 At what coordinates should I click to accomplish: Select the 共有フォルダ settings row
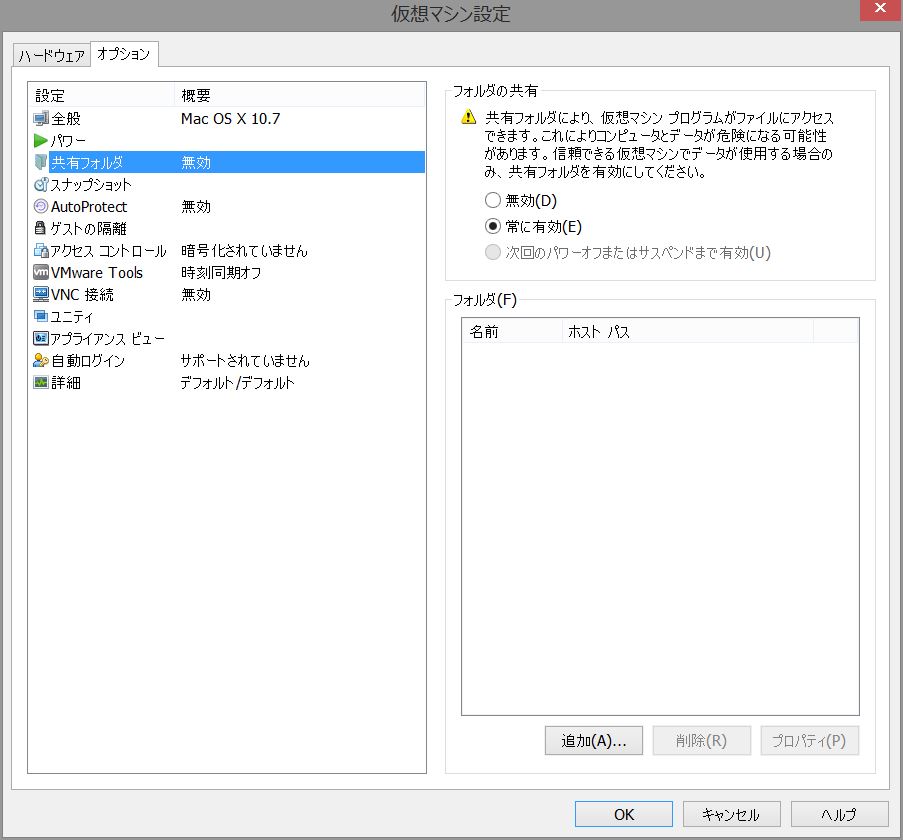227,162
